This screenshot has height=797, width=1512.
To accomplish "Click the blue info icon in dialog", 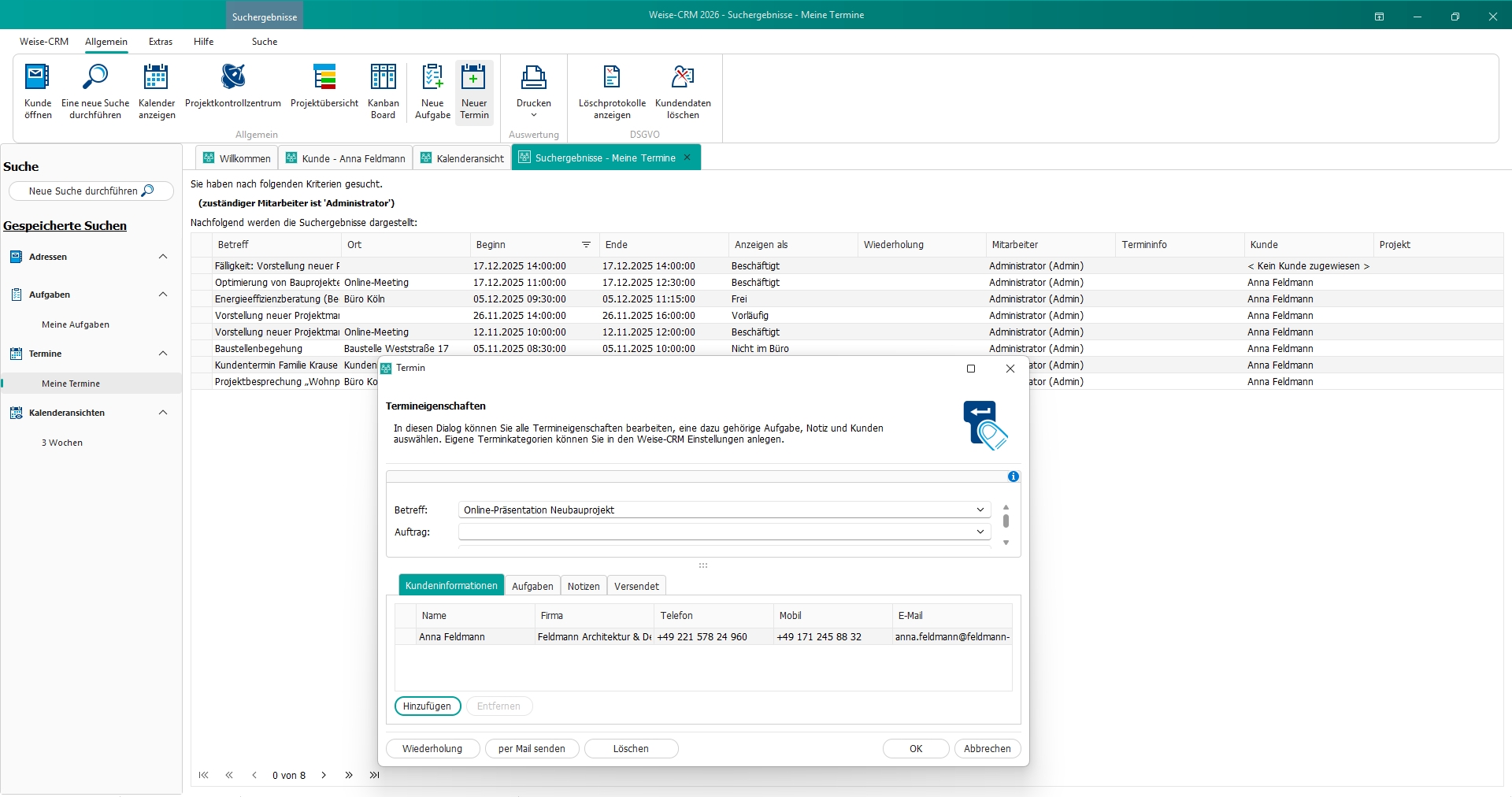I will tap(1014, 476).
